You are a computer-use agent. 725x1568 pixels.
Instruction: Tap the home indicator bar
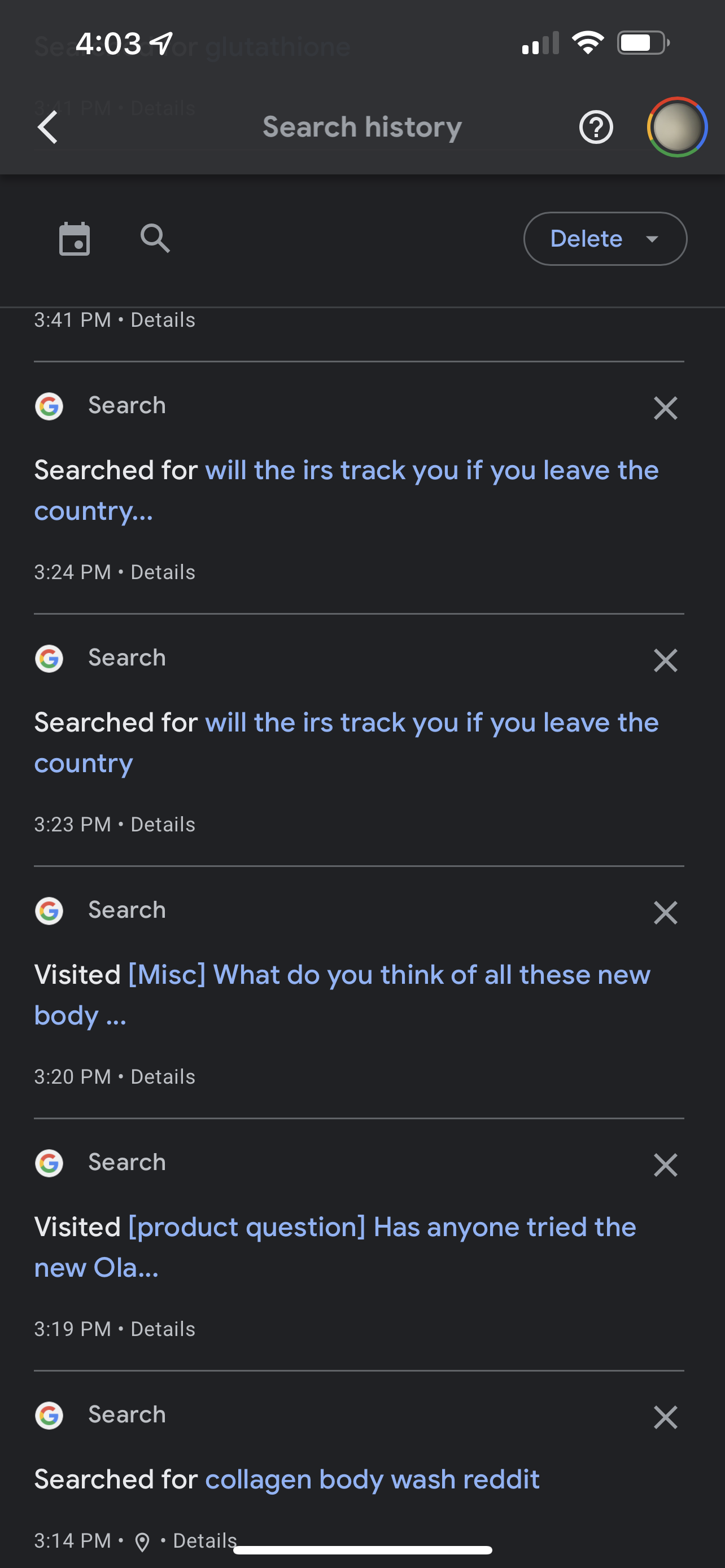coord(362,1551)
